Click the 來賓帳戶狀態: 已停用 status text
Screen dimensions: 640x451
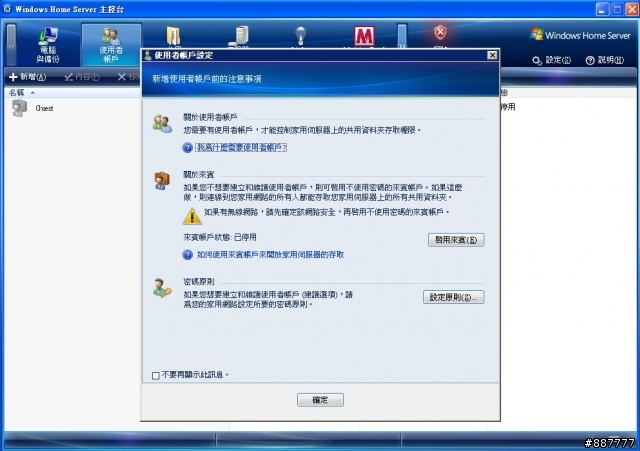(220, 237)
